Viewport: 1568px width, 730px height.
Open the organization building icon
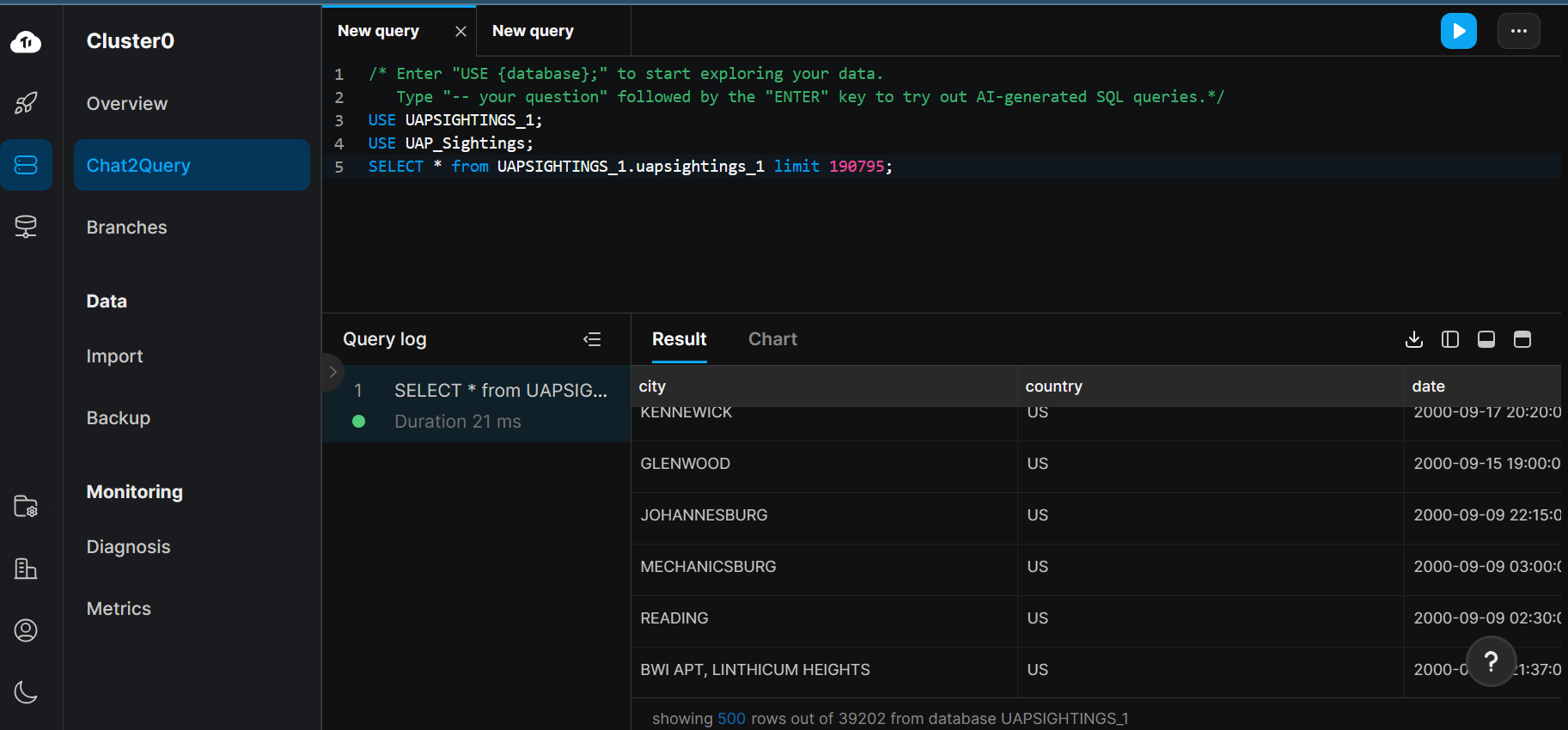(26, 569)
